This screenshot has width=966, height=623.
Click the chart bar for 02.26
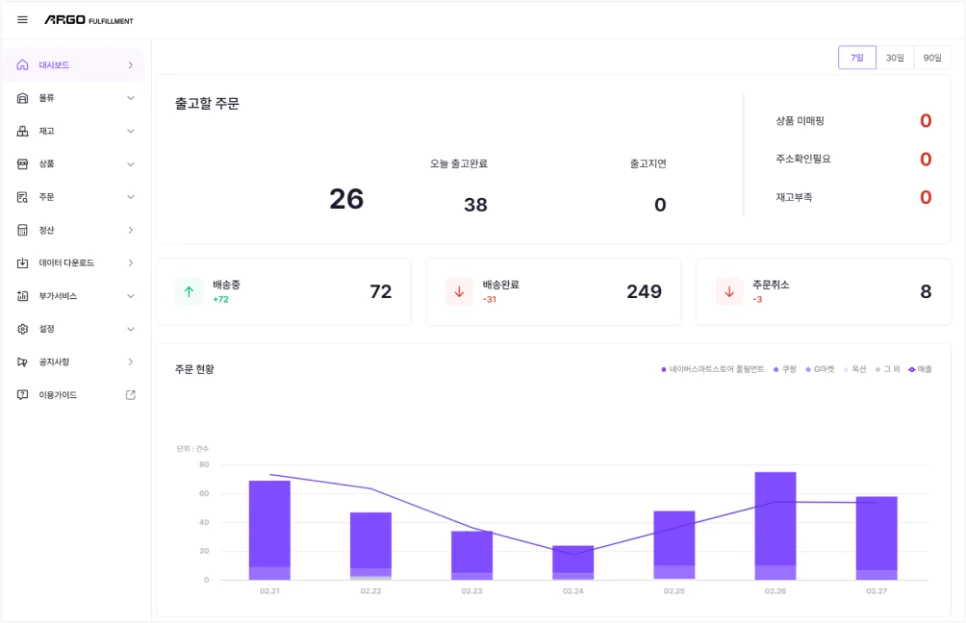pos(775,526)
